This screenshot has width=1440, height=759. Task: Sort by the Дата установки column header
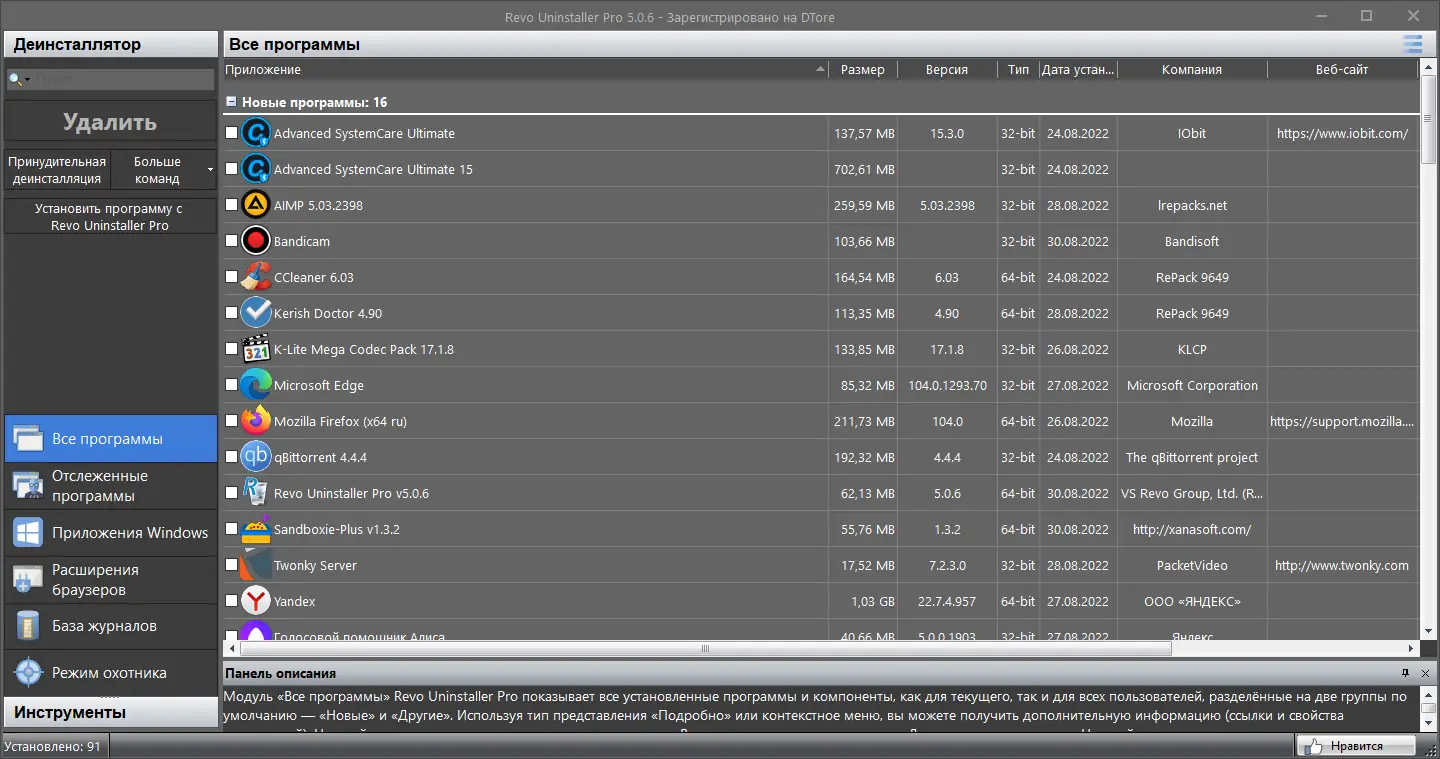(1078, 69)
